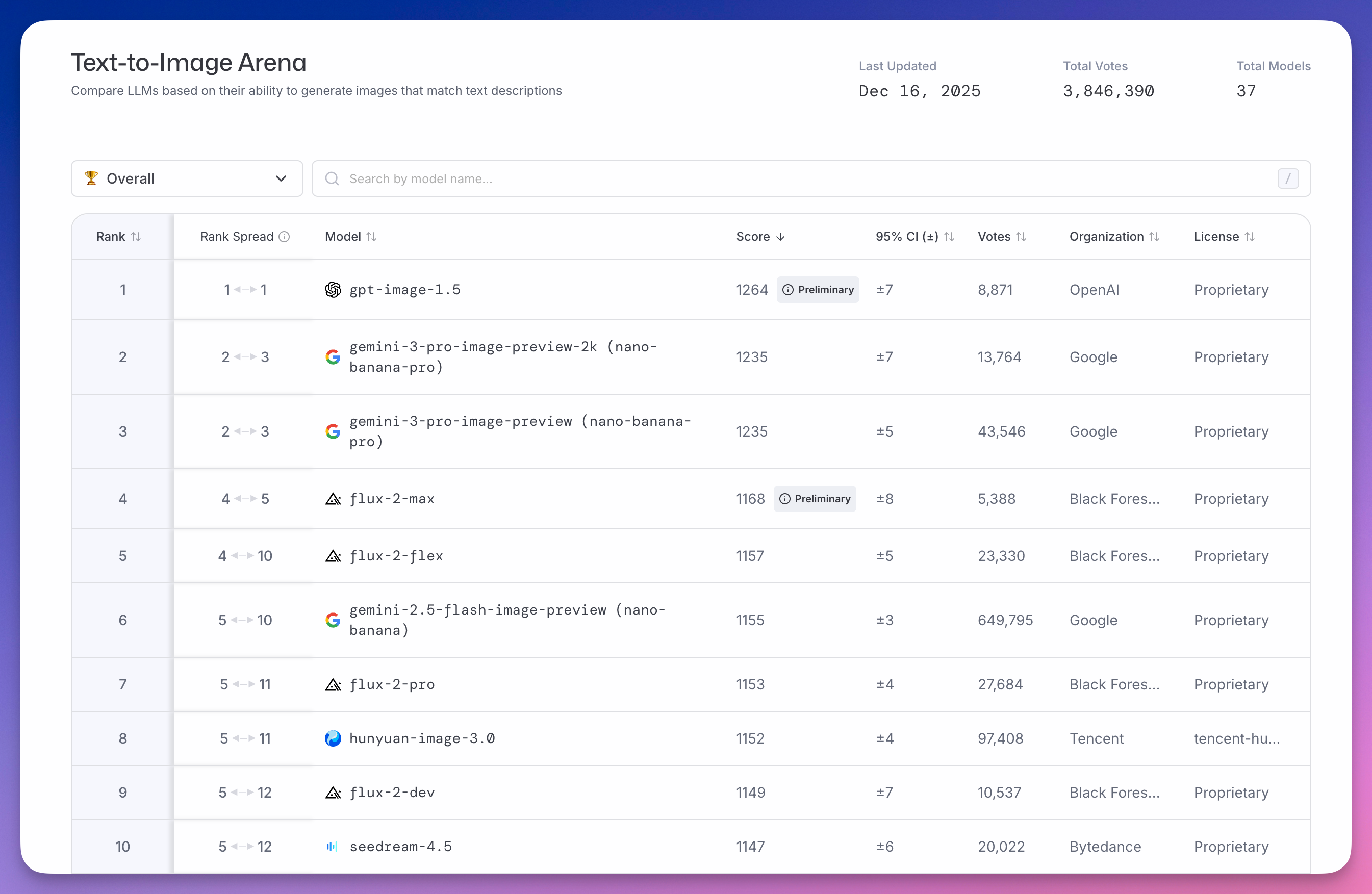Click the Google icon next to gemini-3-pro-image-preview-2k
The image size is (1372, 894).
click(x=333, y=357)
